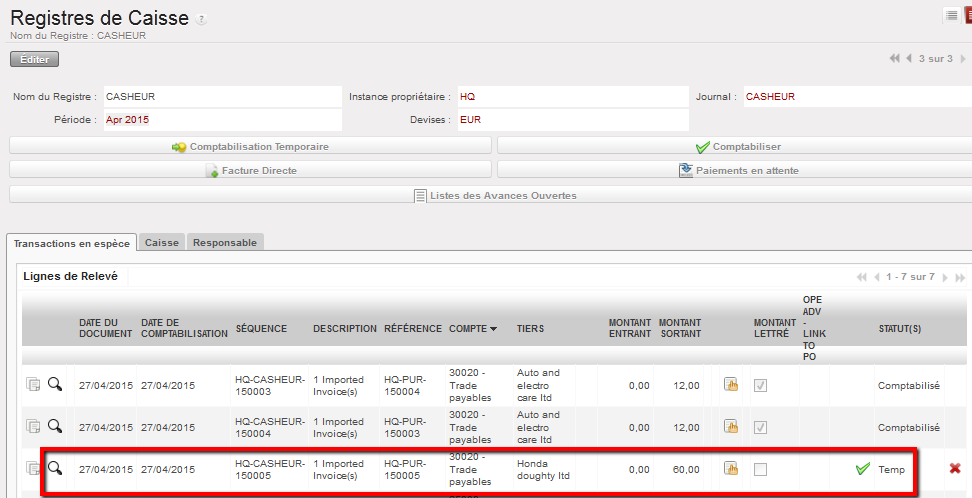
Task: Click help icon beside Registres de Caisse
Action: tap(203, 20)
